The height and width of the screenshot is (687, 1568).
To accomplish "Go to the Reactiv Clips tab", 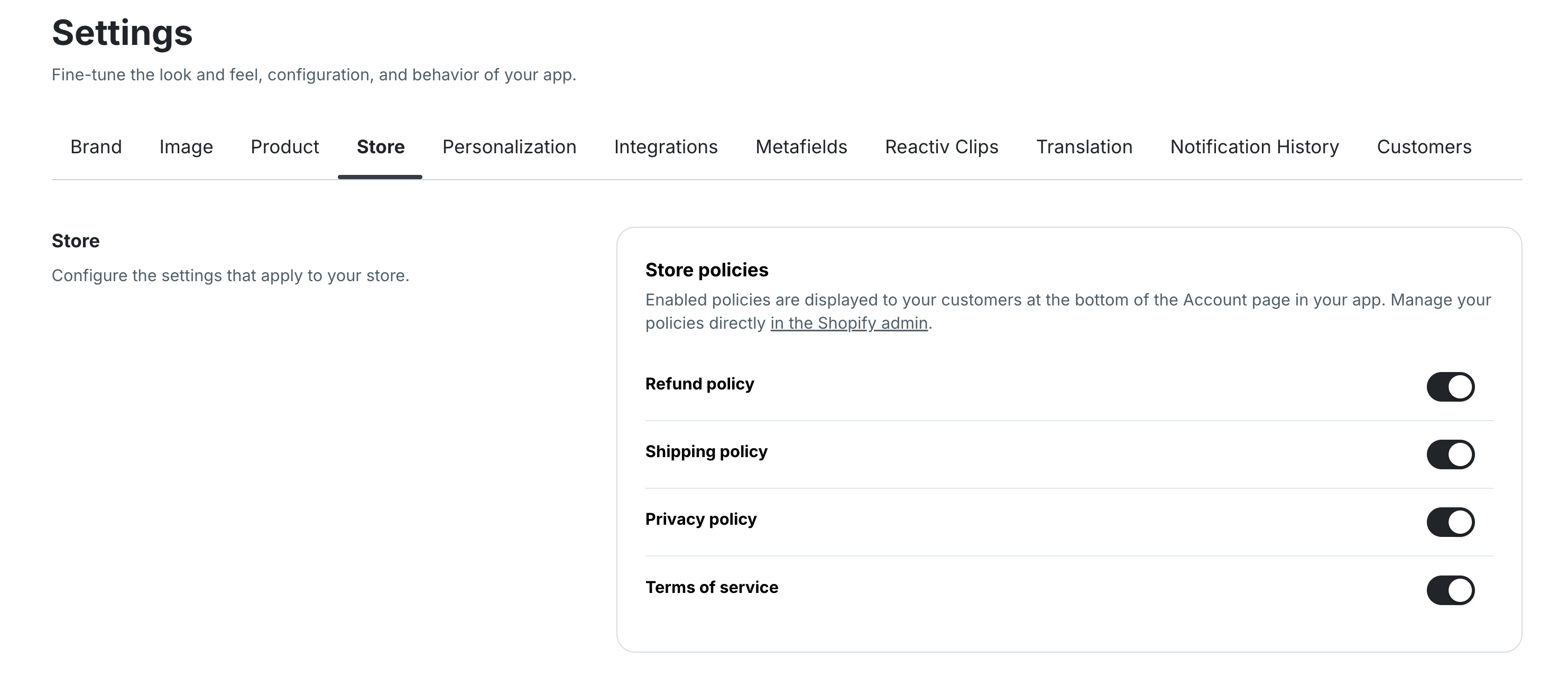I will (941, 147).
